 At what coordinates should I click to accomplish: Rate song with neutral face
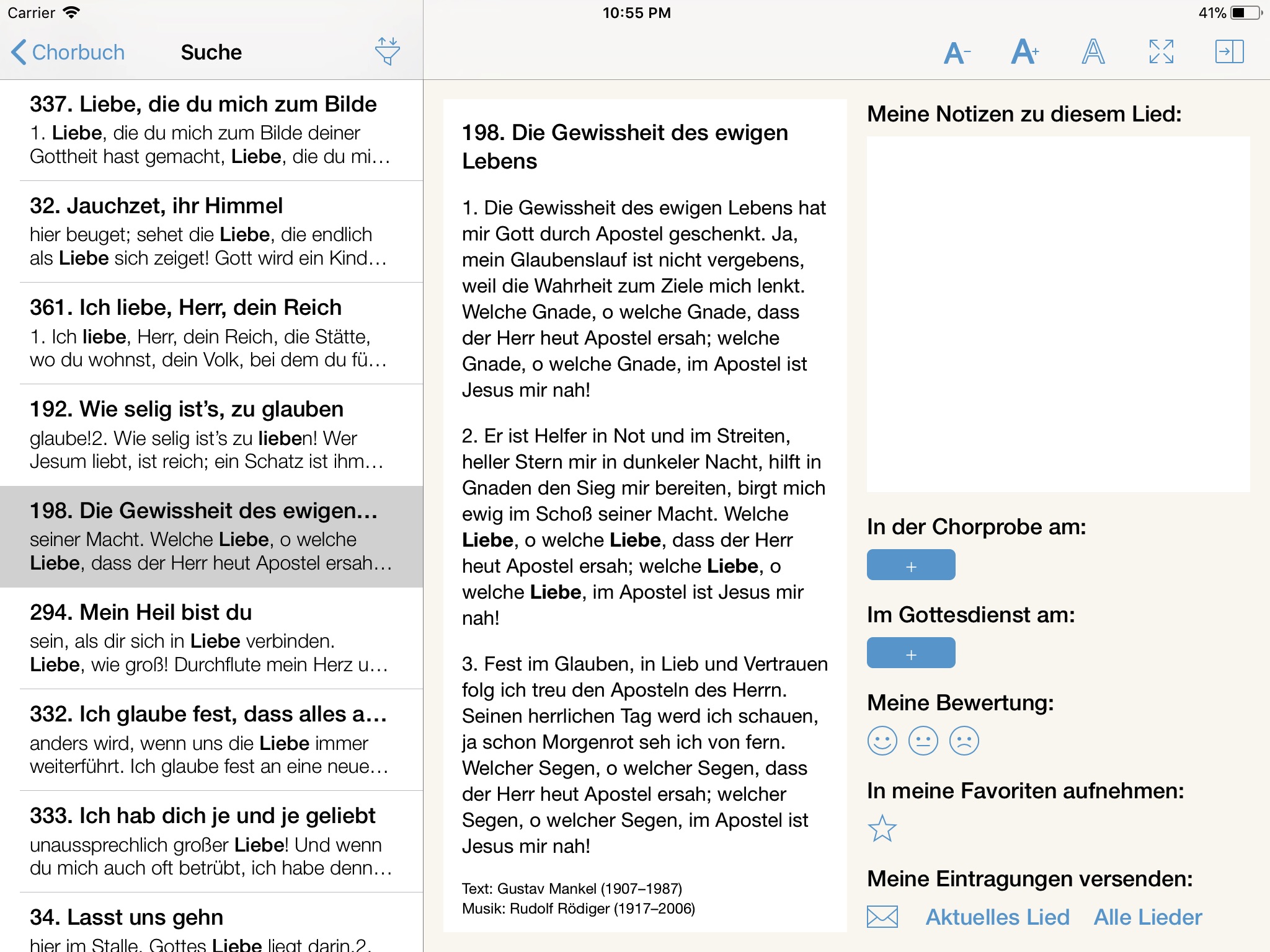point(923,741)
